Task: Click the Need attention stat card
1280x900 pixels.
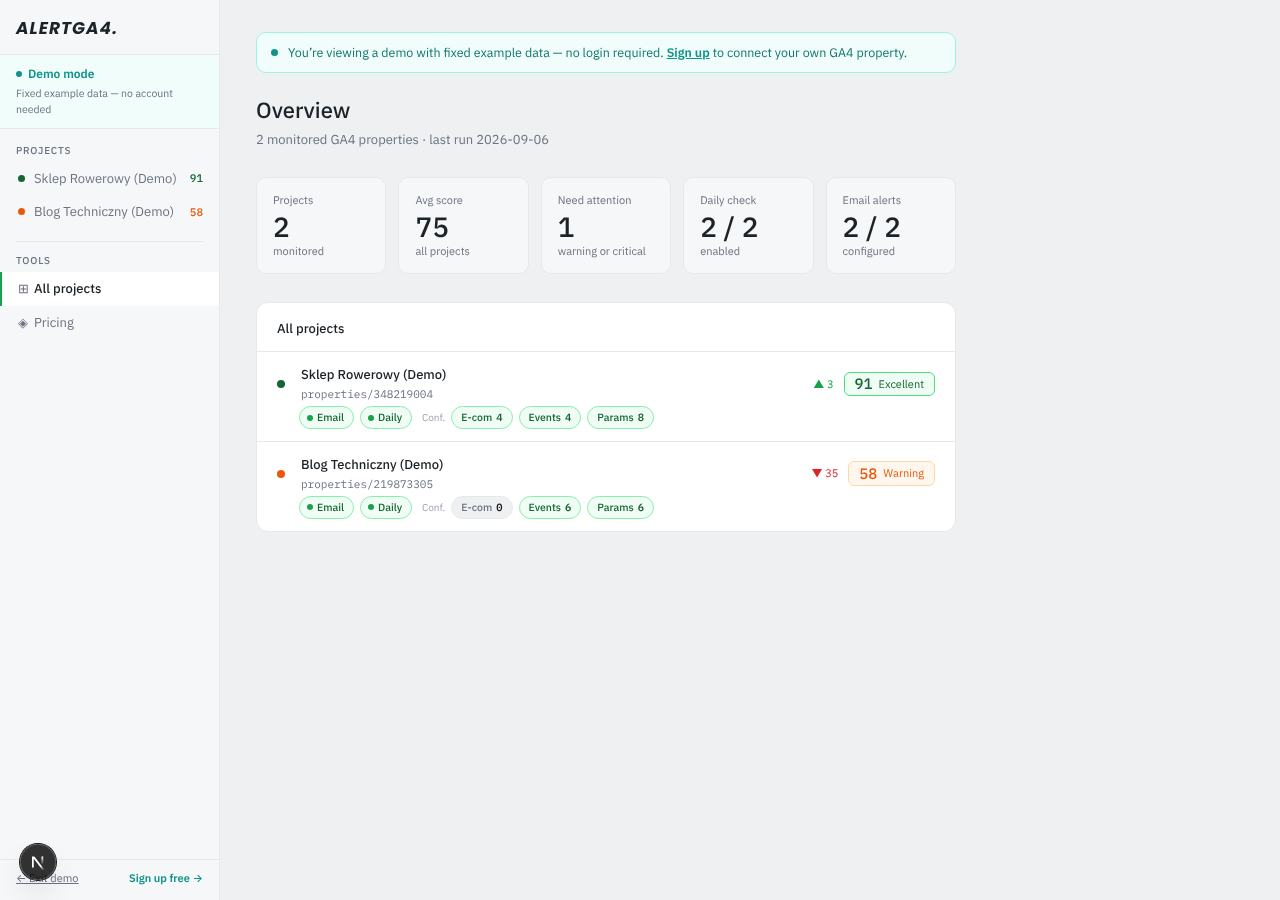Action: coord(606,226)
